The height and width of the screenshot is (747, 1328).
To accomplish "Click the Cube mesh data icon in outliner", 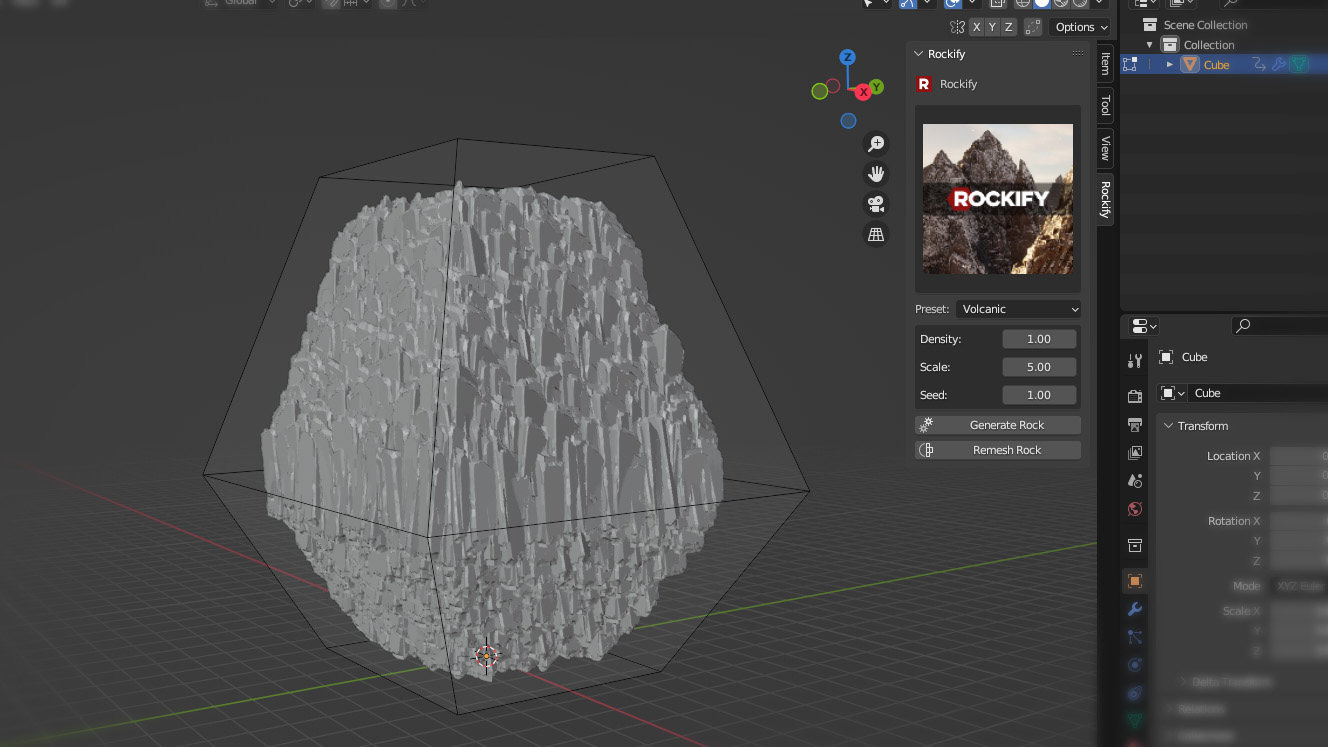I will tap(1299, 64).
